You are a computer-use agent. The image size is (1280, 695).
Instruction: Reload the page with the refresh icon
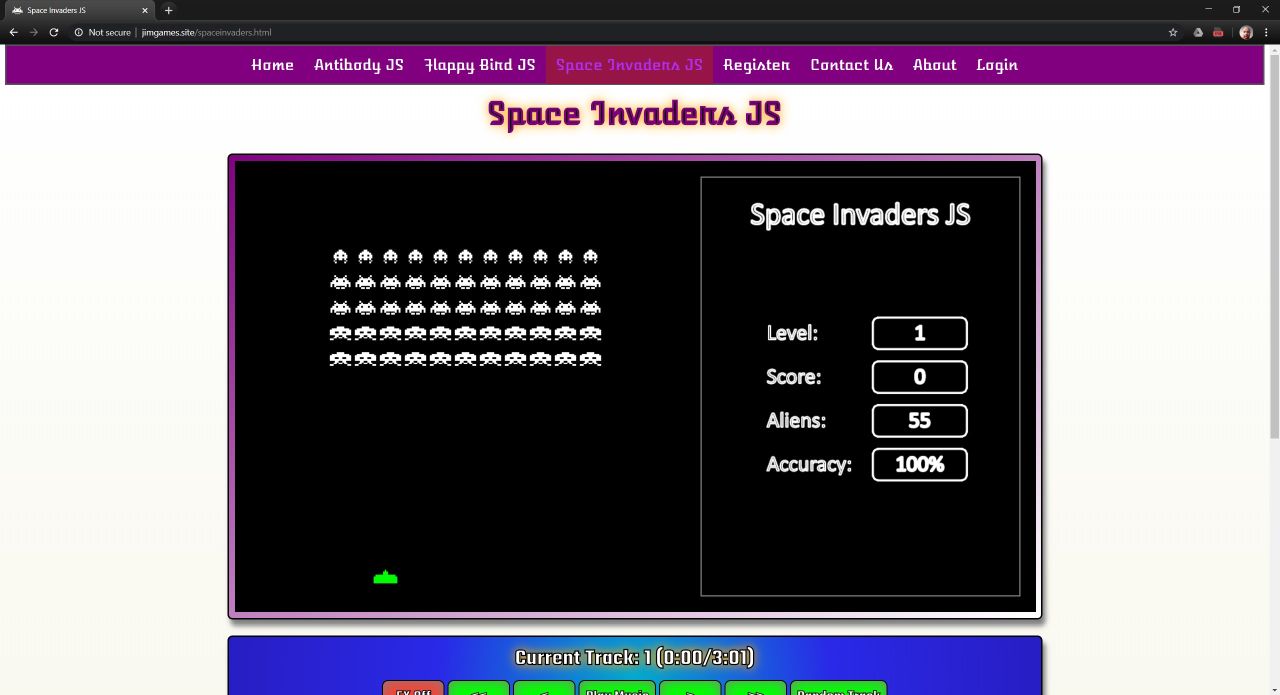[54, 32]
